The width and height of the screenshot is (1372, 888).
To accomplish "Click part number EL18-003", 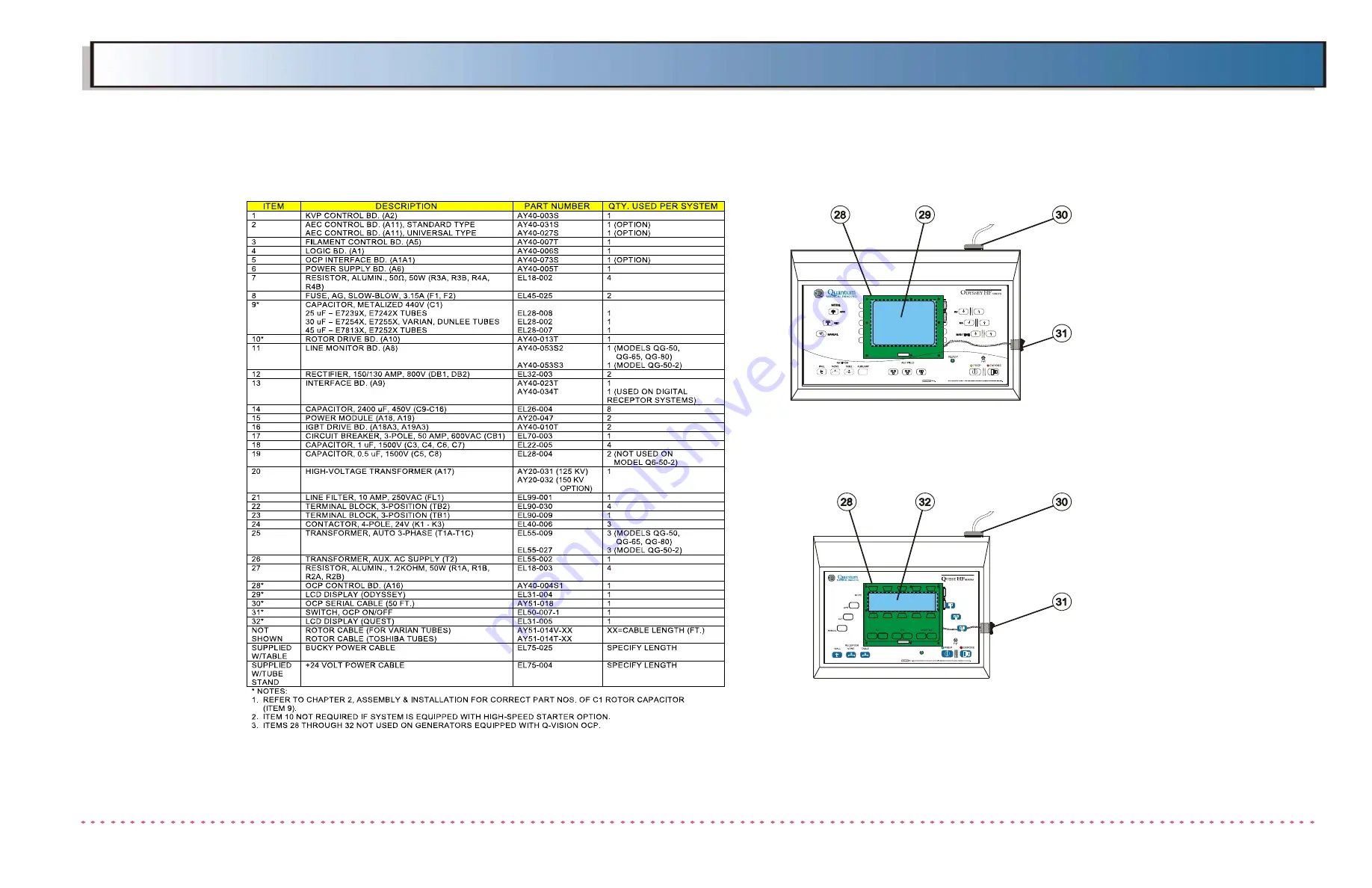I will (x=535, y=568).
